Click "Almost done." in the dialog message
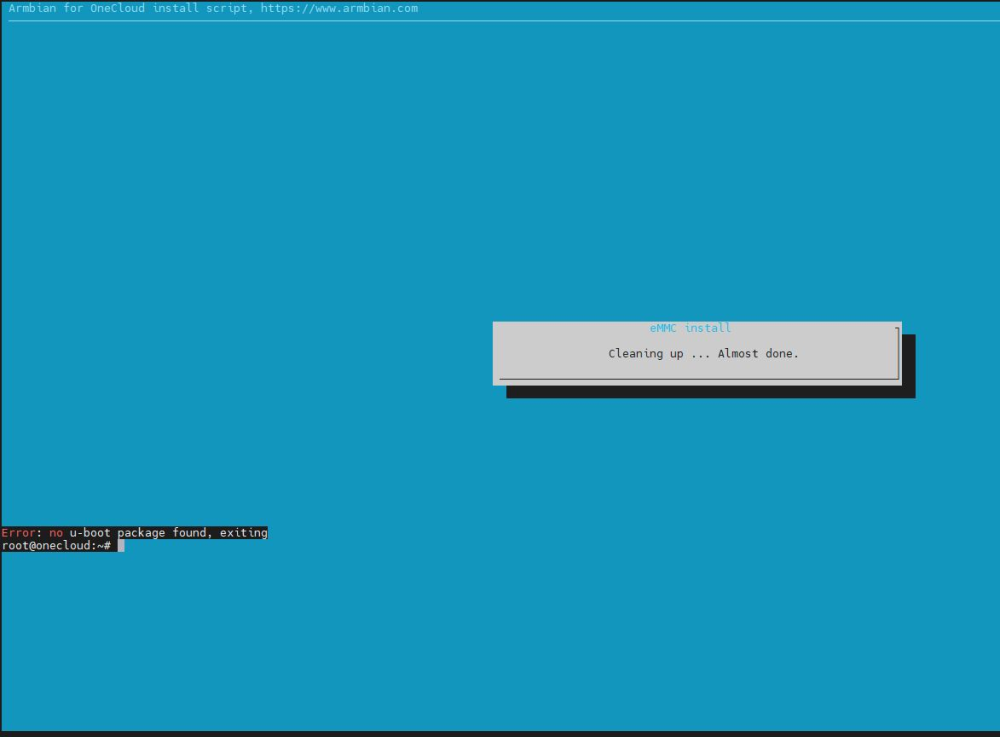The width and height of the screenshot is (1000, 737). [x=758, y=354]
